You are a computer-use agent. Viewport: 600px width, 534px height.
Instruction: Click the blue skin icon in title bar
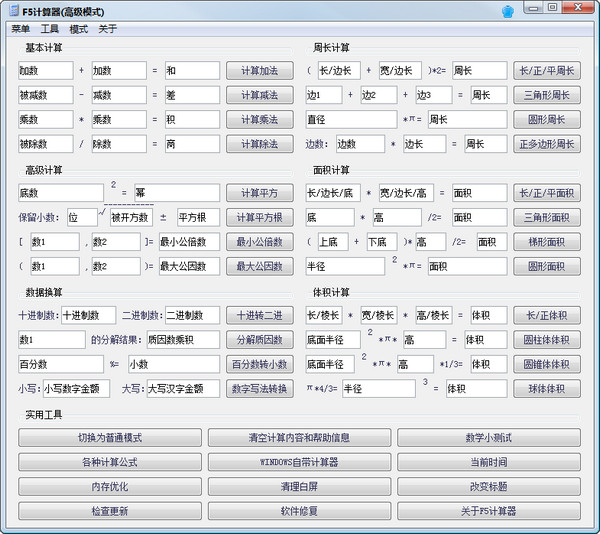point(507,11)
